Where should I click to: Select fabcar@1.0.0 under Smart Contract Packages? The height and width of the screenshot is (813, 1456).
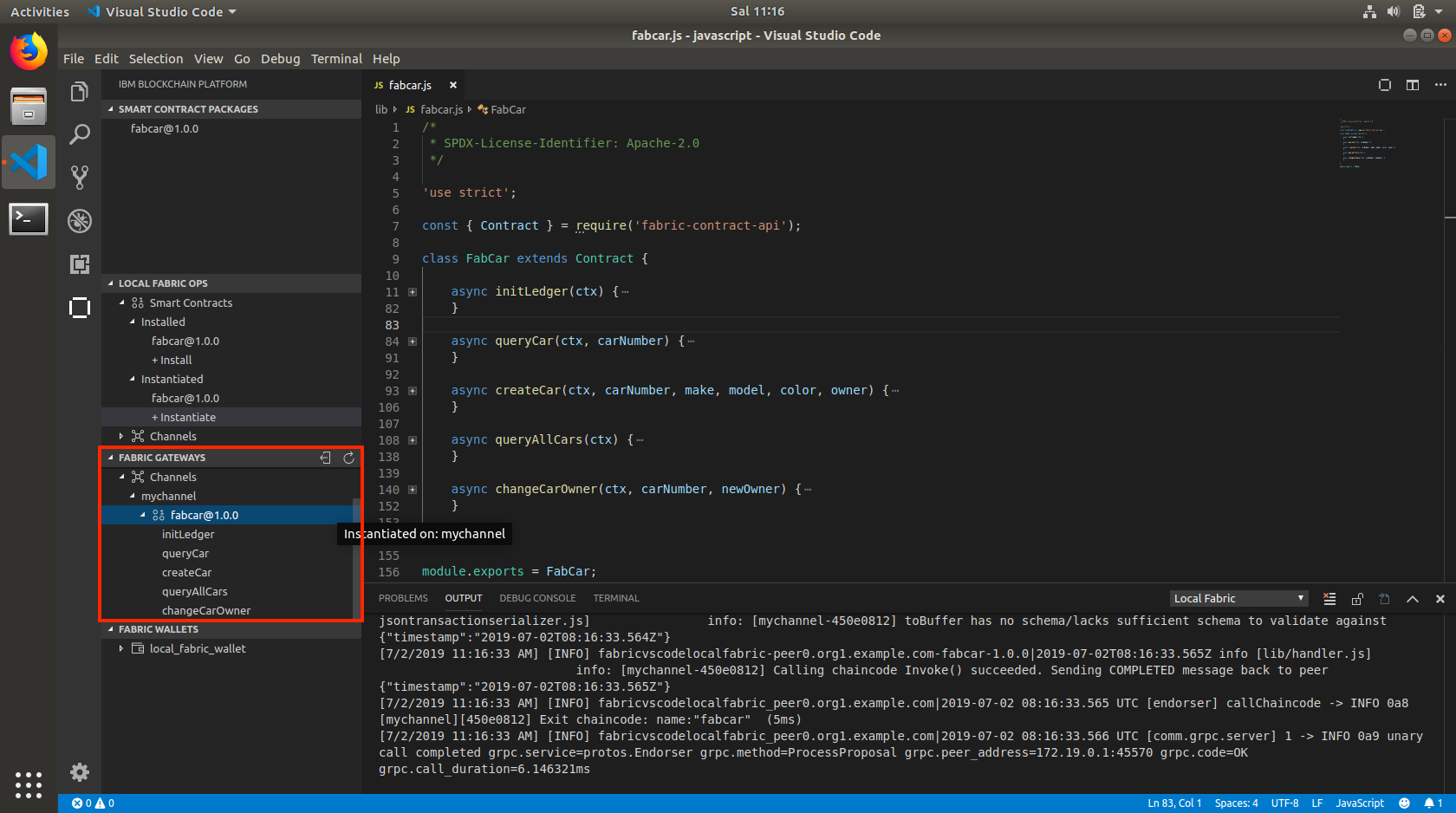165,129
